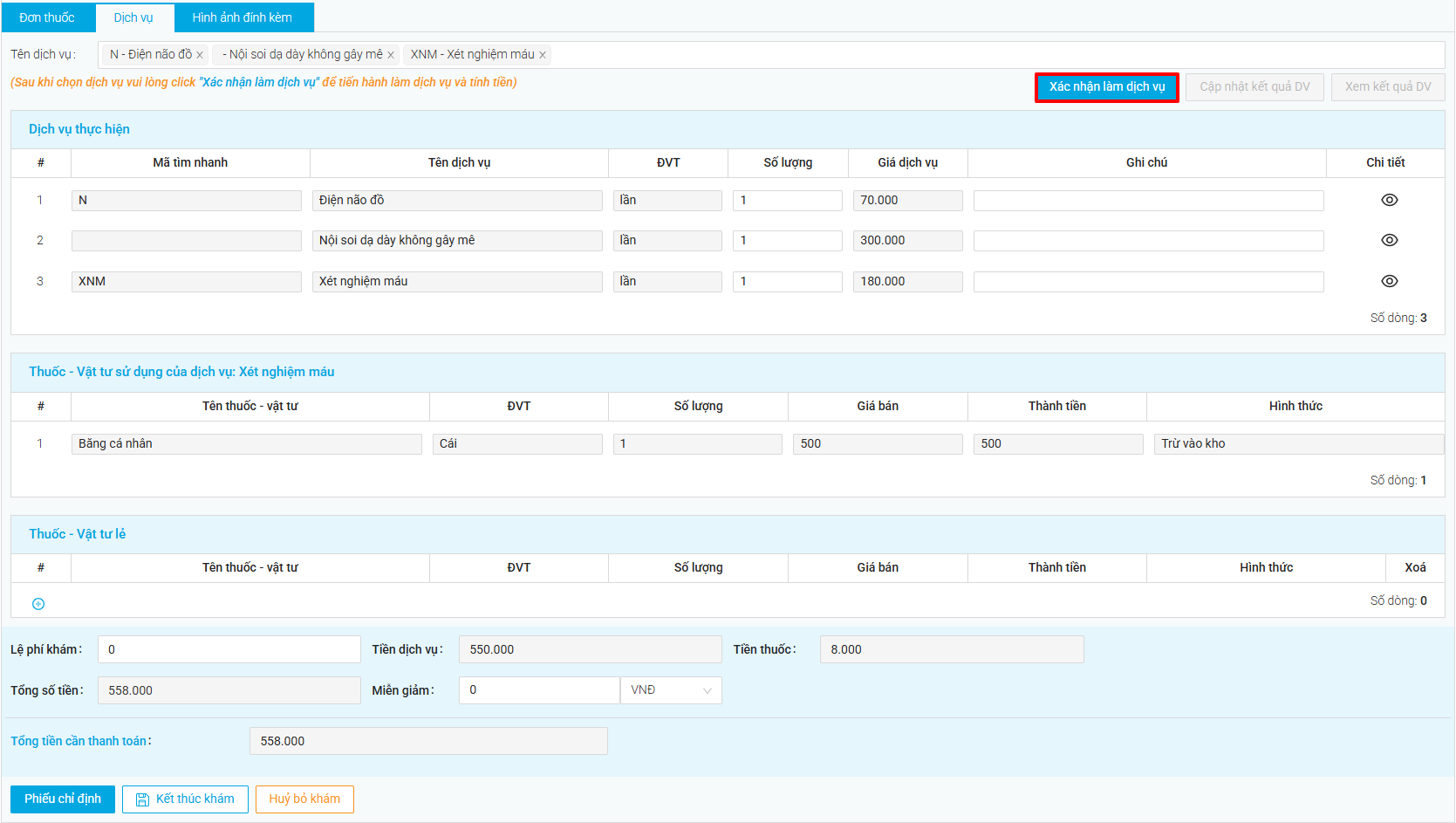The height and width of the screenshot is (823, 1456).
Task: Click the price 70.000 cell
Action: pos(908,201)
